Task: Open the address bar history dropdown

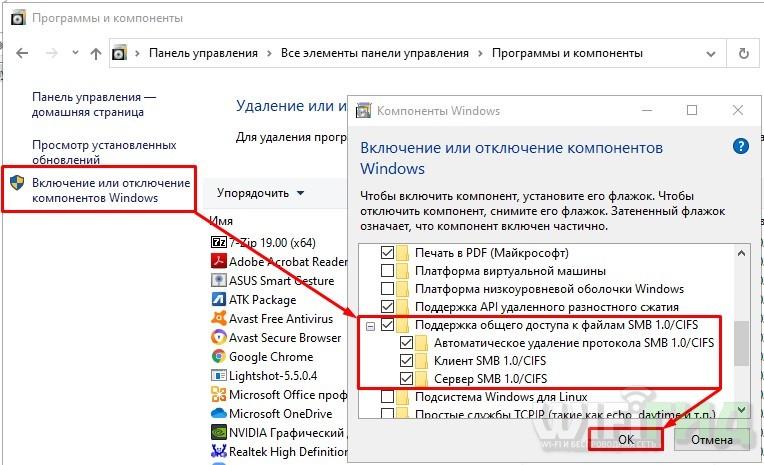Action: pyautogui.click(x=711, y=54)
